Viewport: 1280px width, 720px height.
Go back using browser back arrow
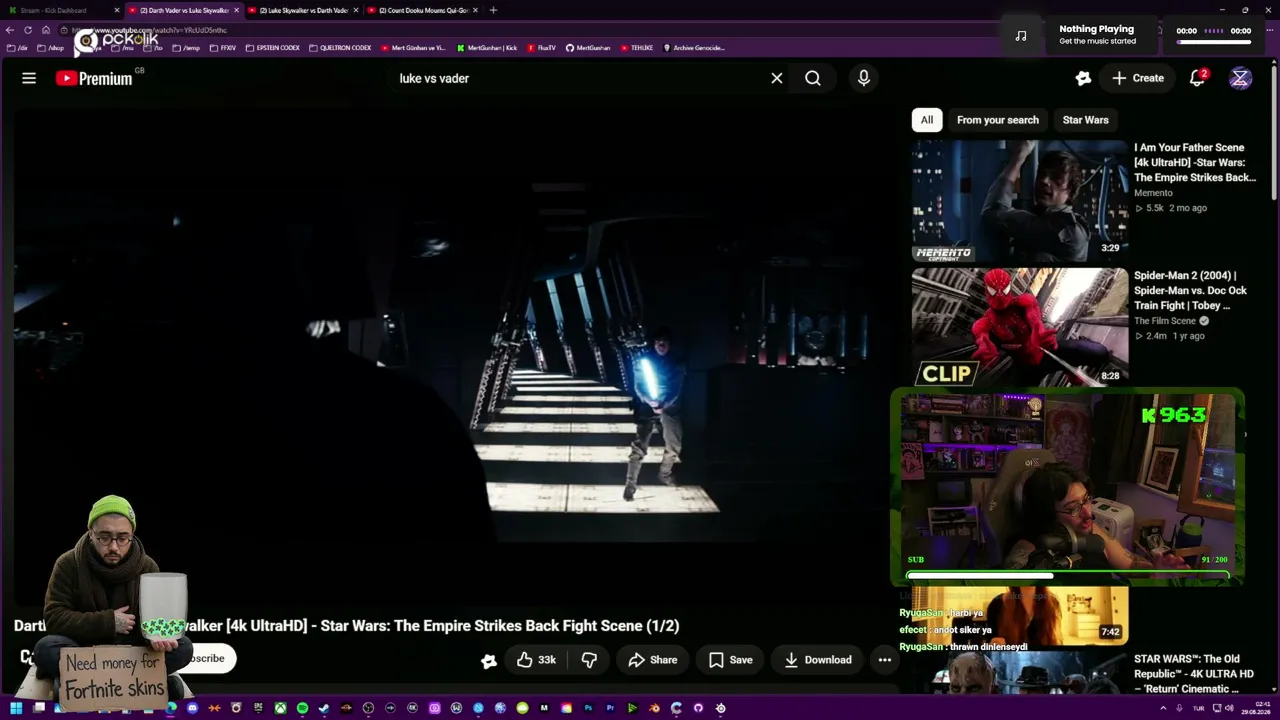tap(11, 30)
